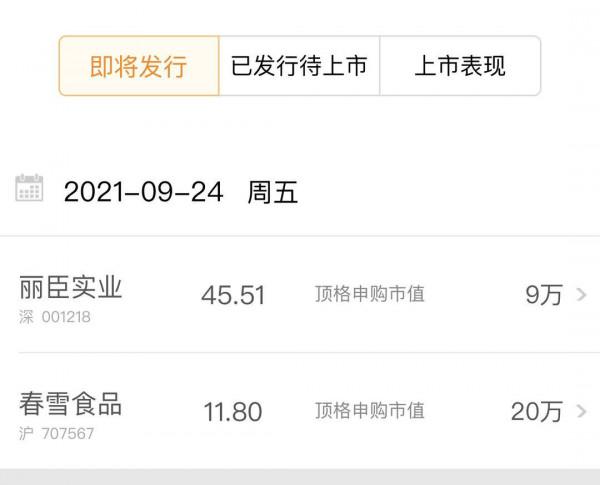The width and height of the screenshot is (600, 485).
Task: Click the 45.51 issue price
Action: point(233,296)
